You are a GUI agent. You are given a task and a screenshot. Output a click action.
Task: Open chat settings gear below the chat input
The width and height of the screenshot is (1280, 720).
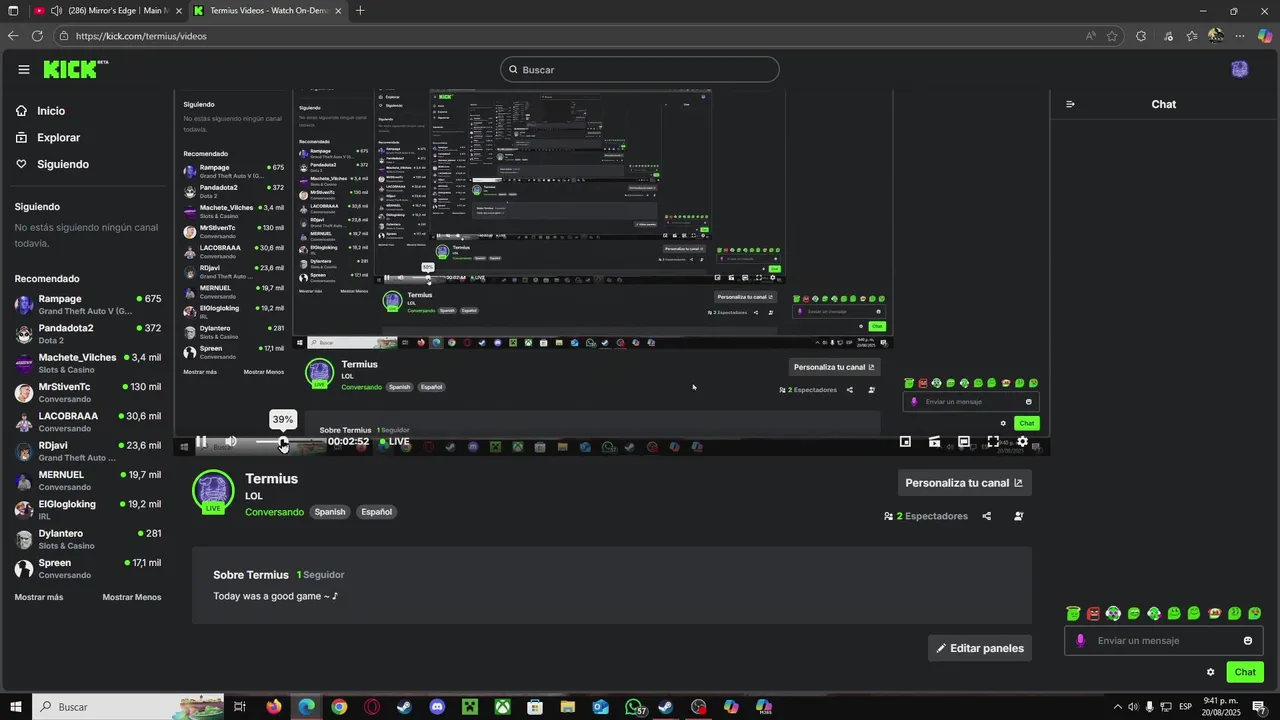[x=1211, y=672]
